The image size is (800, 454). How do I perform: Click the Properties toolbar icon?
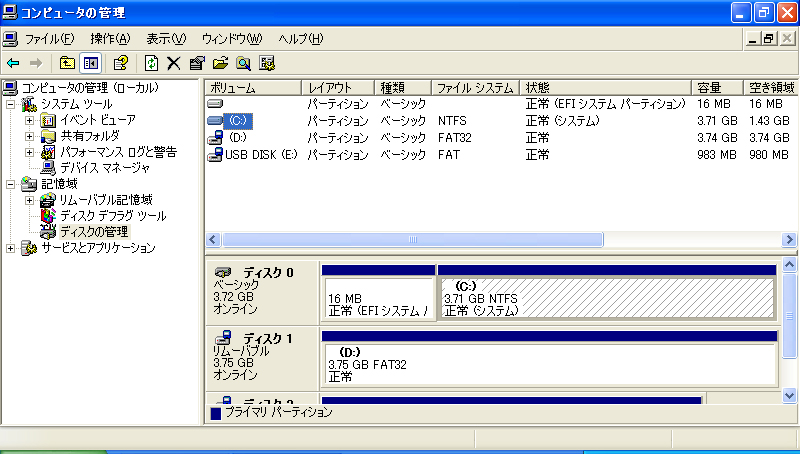point(196,63)
